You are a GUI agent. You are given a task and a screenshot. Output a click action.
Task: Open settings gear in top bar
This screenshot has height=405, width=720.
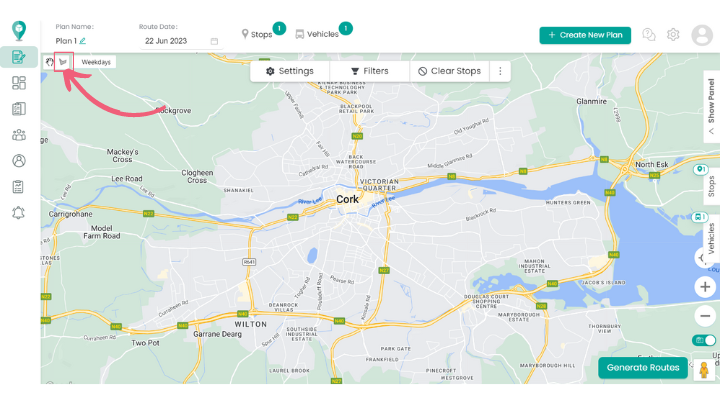(673, 35)
